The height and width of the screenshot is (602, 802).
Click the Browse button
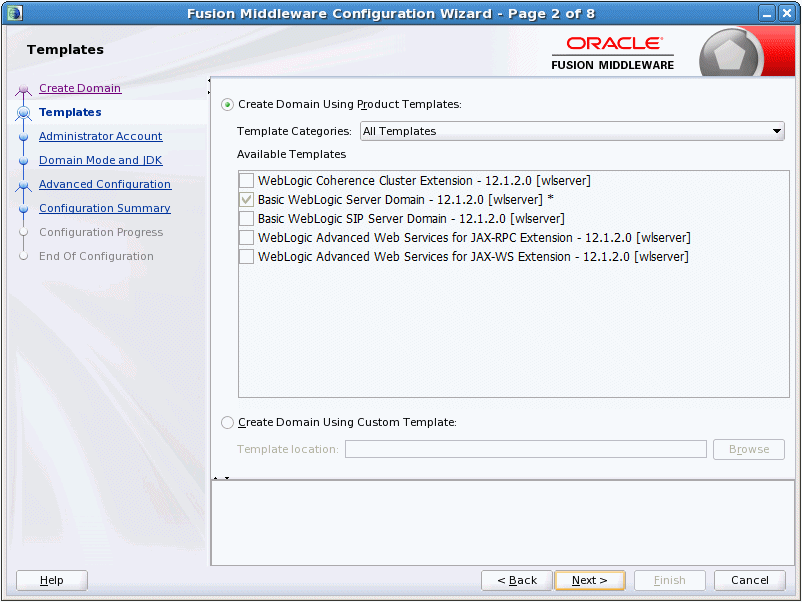click(749, 450)
